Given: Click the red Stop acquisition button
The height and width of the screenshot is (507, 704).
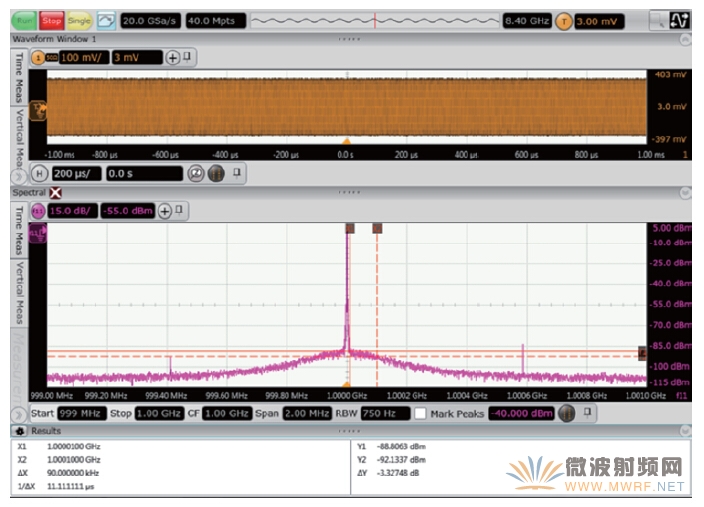Looking at the screenshot, I should pyautogui.click(x=51, y=21).
